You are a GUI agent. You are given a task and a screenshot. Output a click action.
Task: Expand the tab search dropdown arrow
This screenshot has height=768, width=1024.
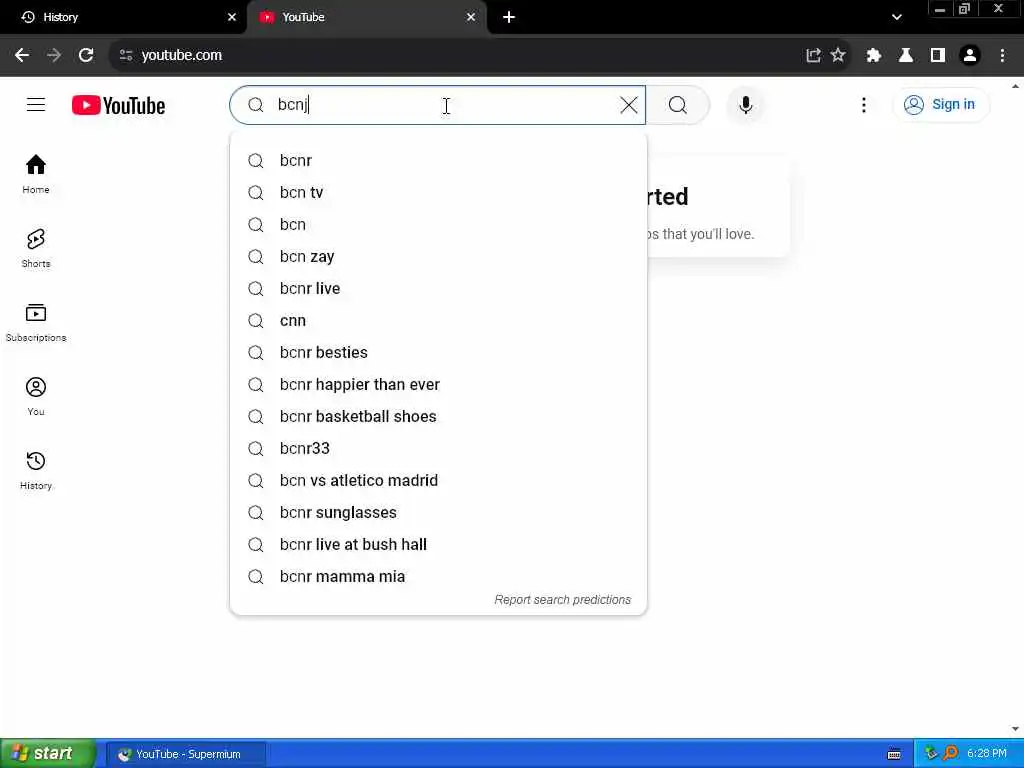897,18
